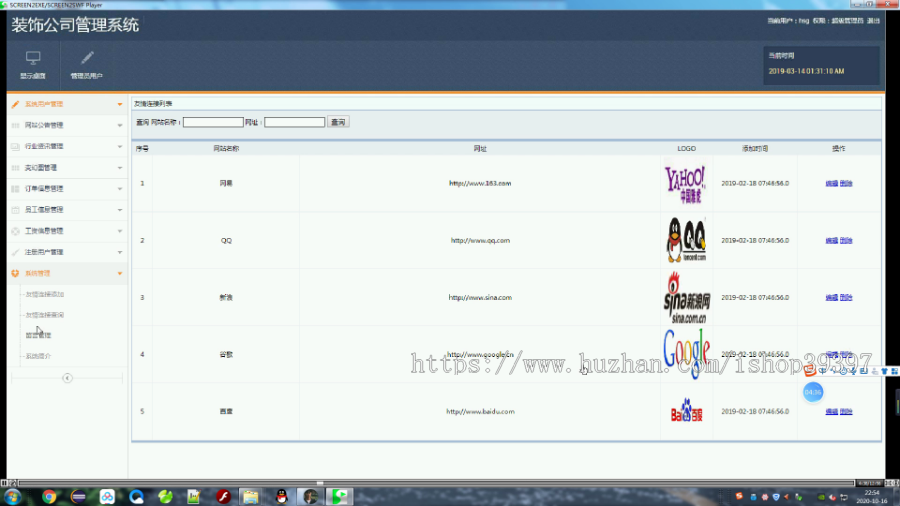
Task: Click the http://www.baidu.com URL cell
Action: click(x=480, y=411)
